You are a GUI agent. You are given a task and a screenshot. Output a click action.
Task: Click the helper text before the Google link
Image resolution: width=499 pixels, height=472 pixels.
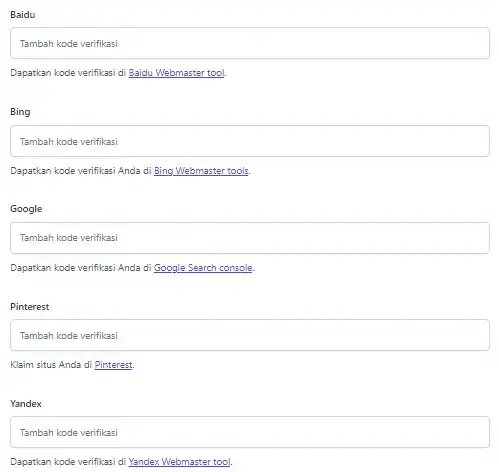pos(81,268)
